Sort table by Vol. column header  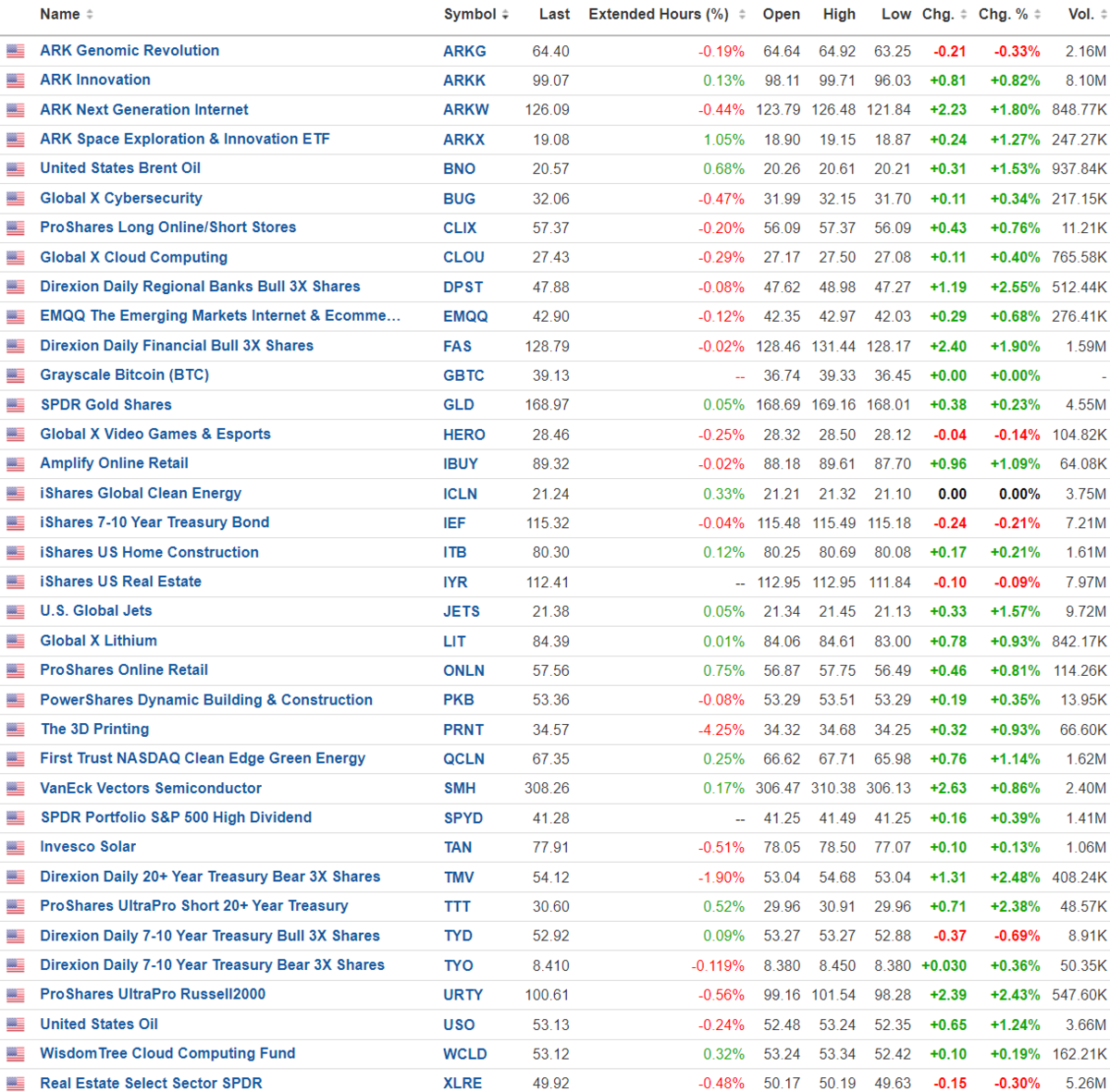(1087, 15)
